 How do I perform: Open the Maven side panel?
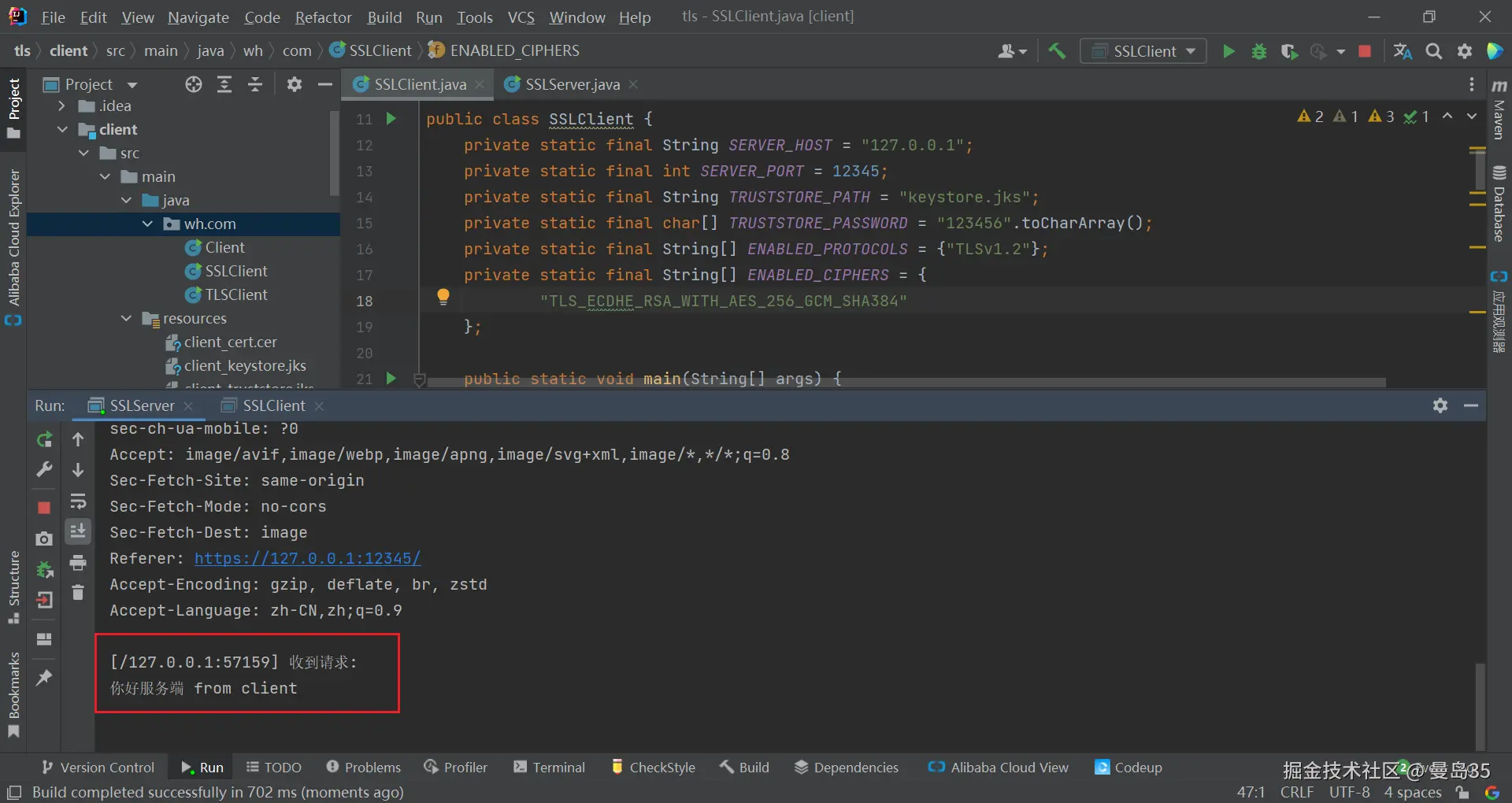click(x=1499, y=109)
